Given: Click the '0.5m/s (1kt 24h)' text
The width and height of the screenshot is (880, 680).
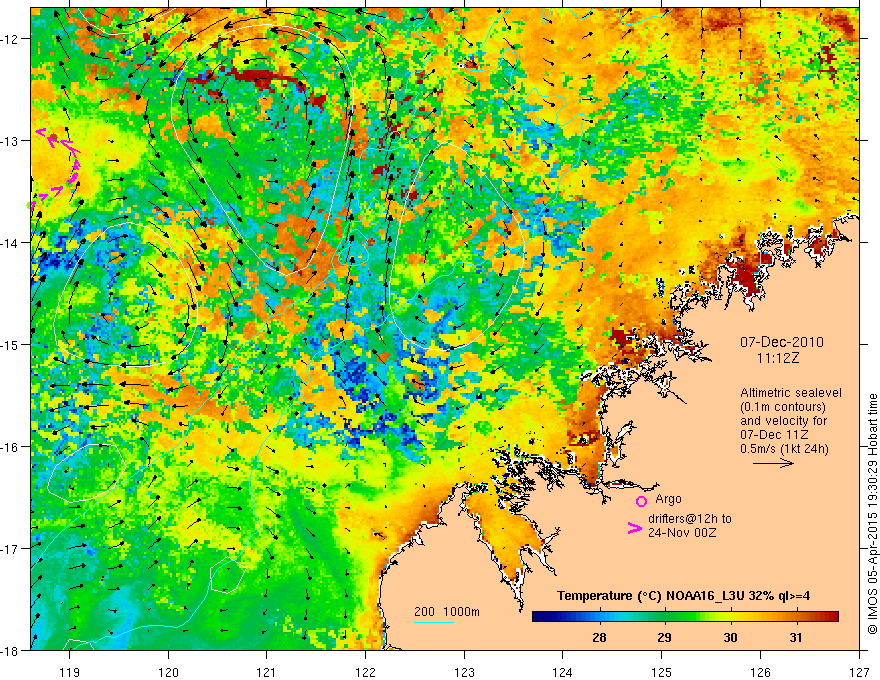Looking at the screenshot, I should tap(784, 448).
